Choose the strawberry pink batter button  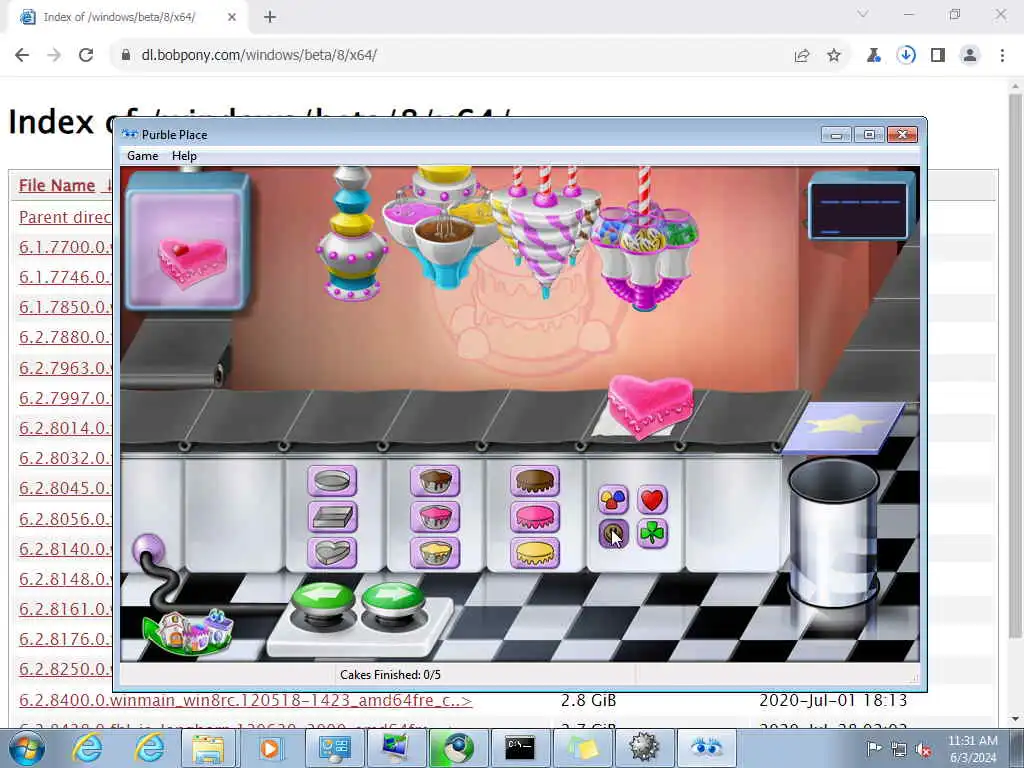[435, 517]
